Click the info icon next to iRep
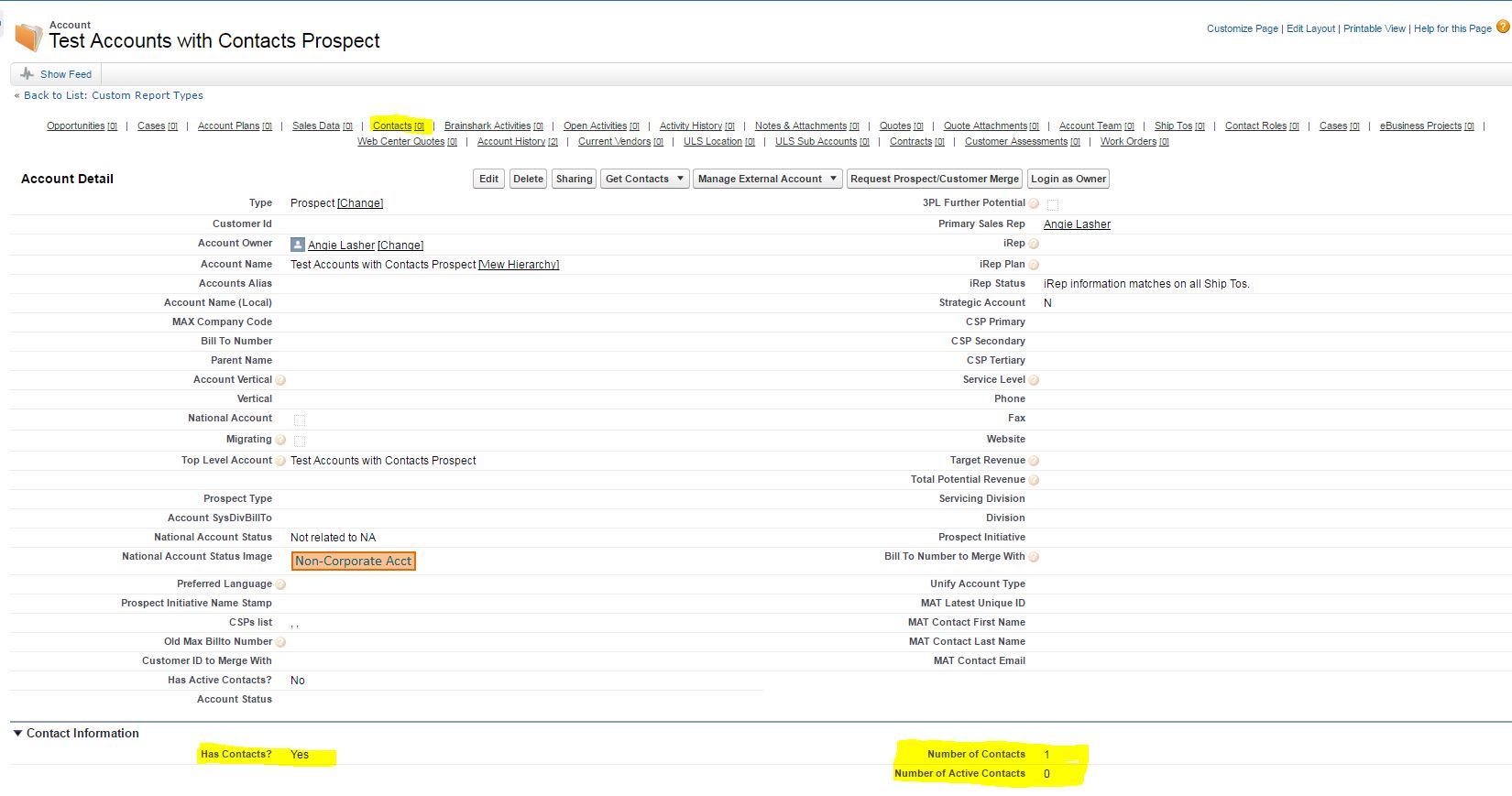Screen dimensions: 1512x796 click(1034, 244)
